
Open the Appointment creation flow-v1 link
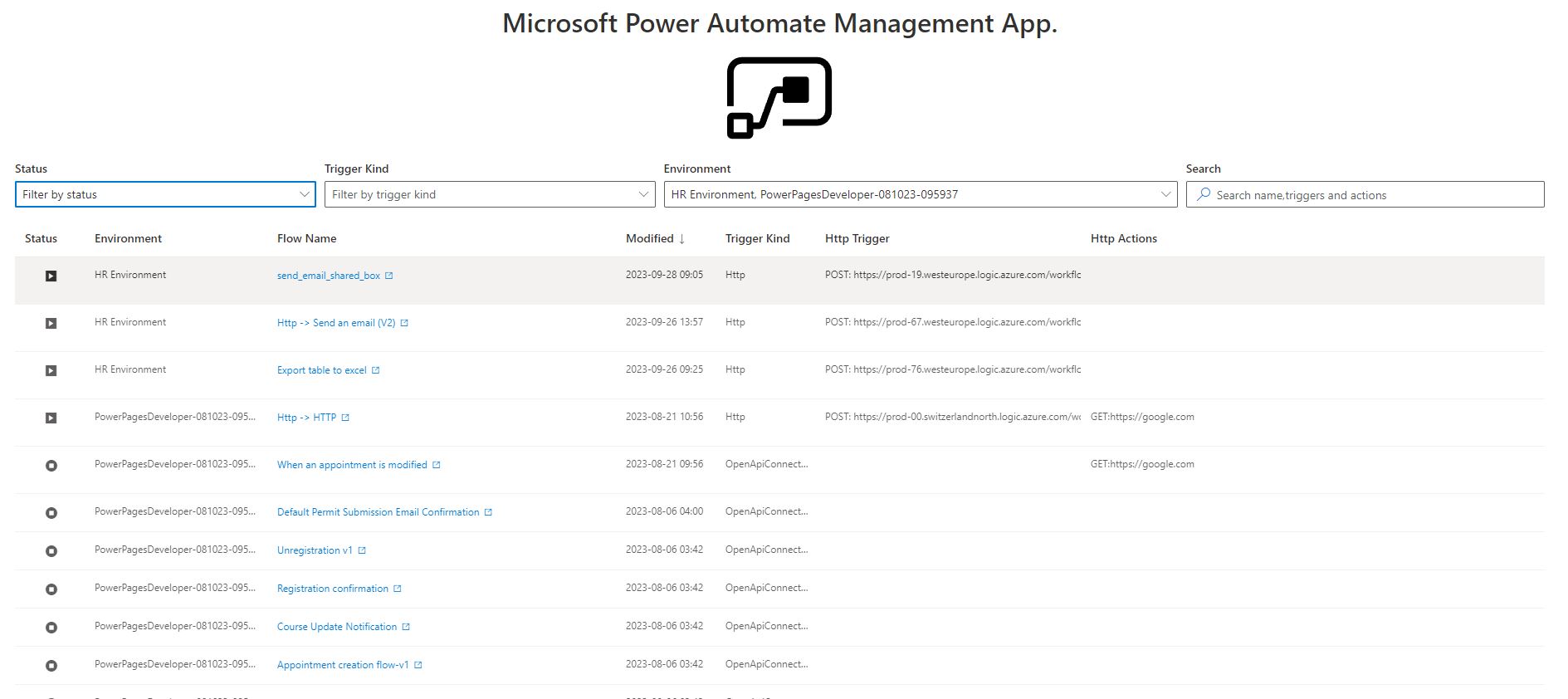343,665
